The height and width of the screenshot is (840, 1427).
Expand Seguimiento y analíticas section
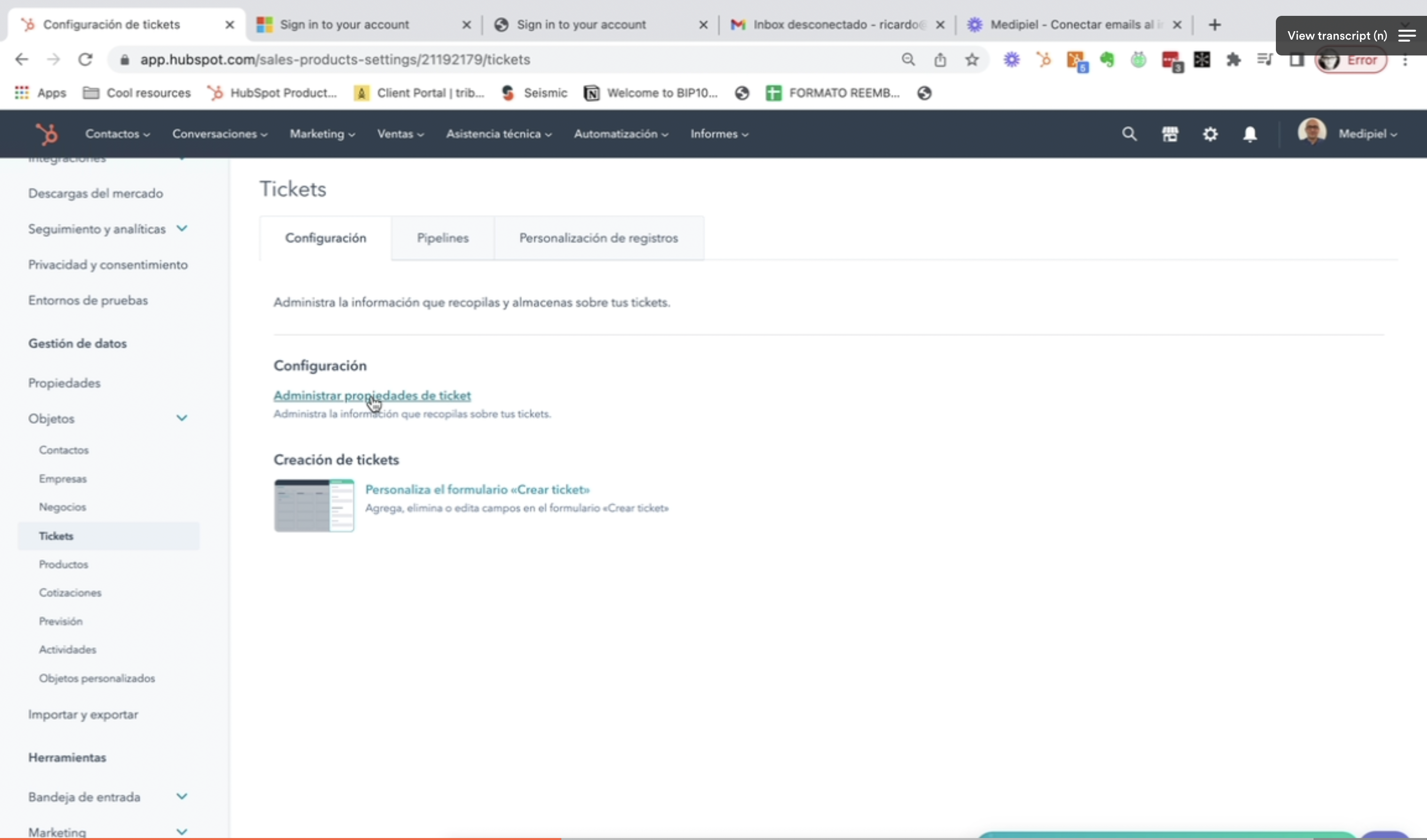[182, 228]
